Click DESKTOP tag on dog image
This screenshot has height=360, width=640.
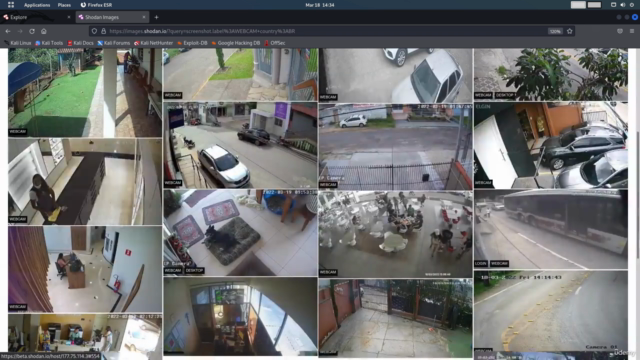tap(194, 271)
